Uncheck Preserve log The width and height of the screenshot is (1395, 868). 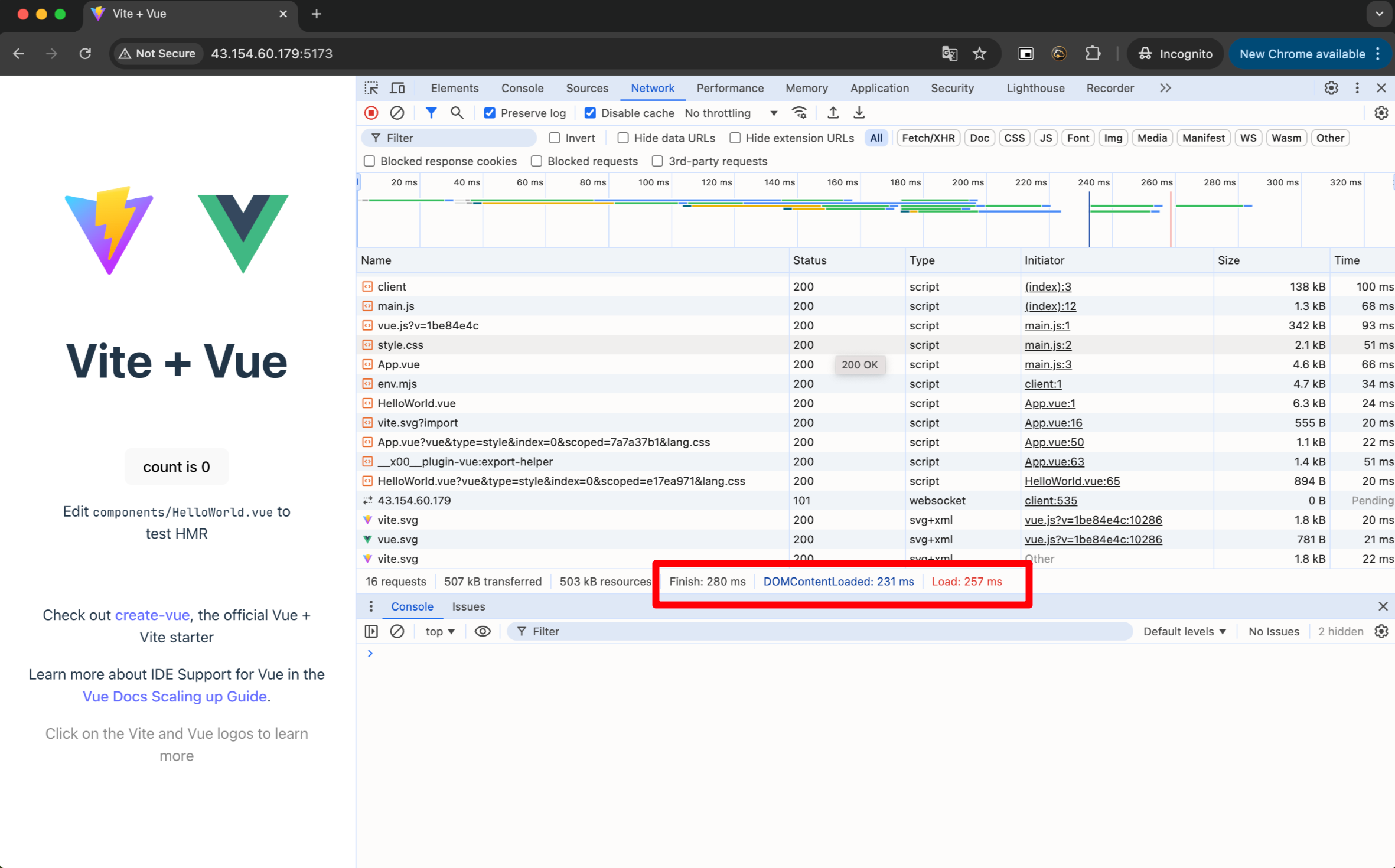[490, 113]
